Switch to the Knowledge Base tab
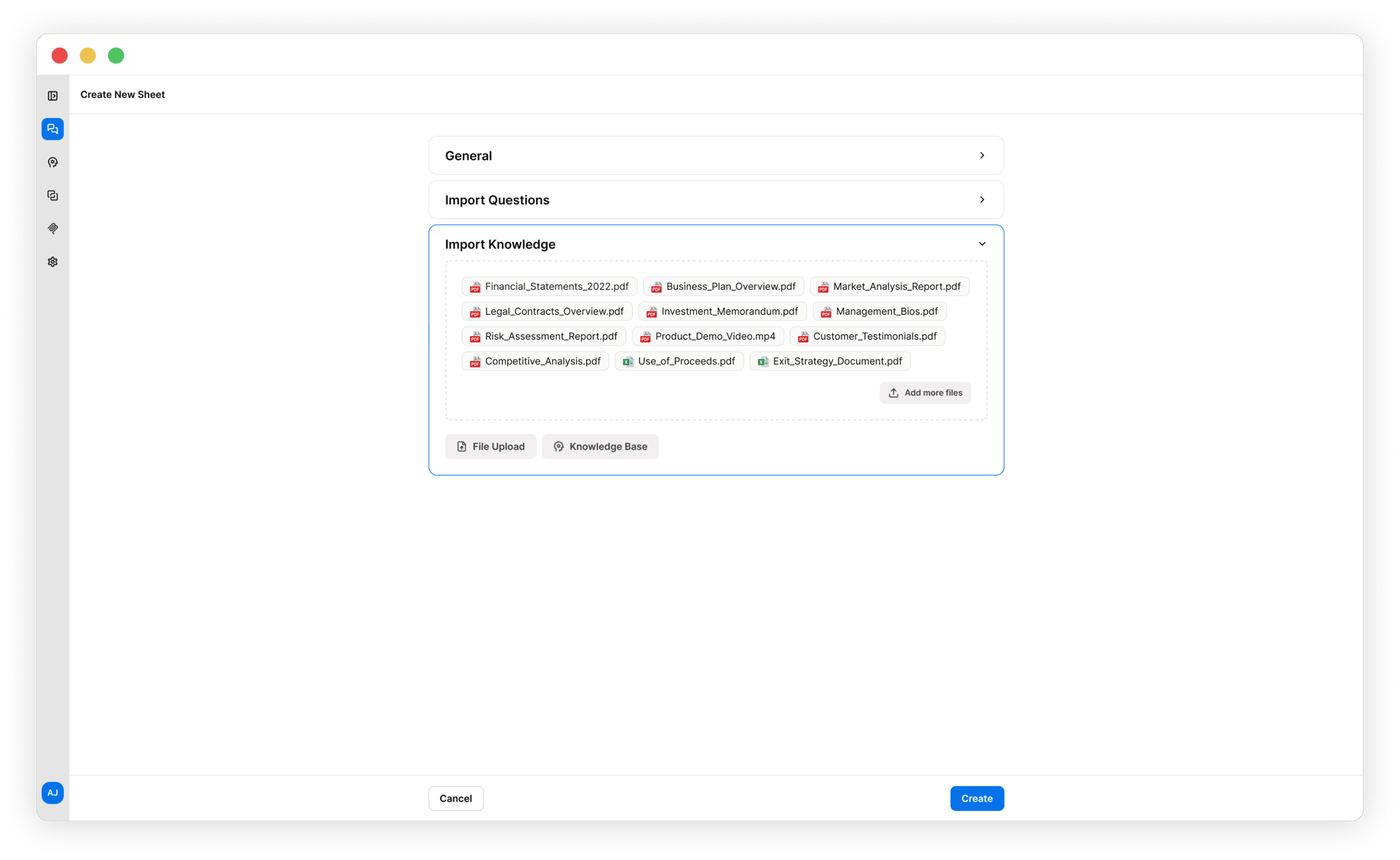 pos(600,446)
